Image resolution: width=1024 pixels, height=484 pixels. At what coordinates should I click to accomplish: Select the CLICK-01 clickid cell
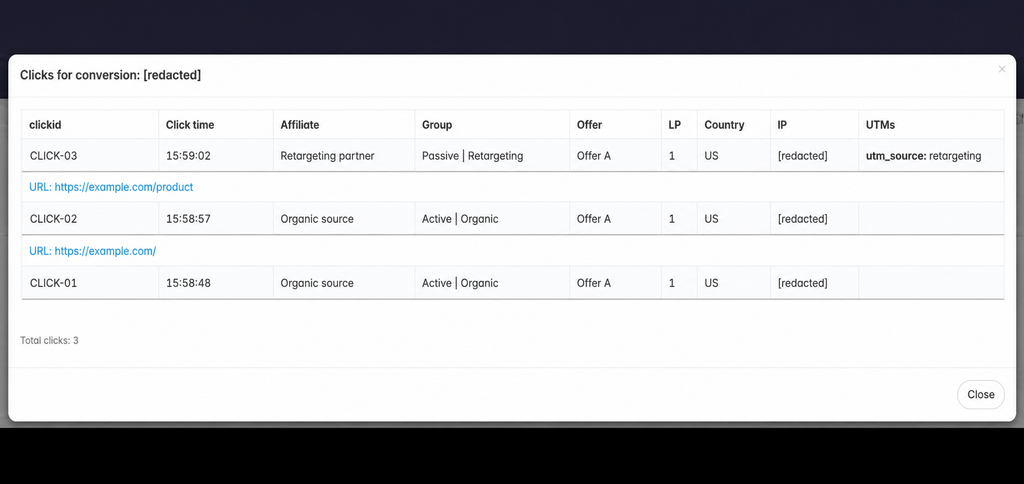[90, 283]
